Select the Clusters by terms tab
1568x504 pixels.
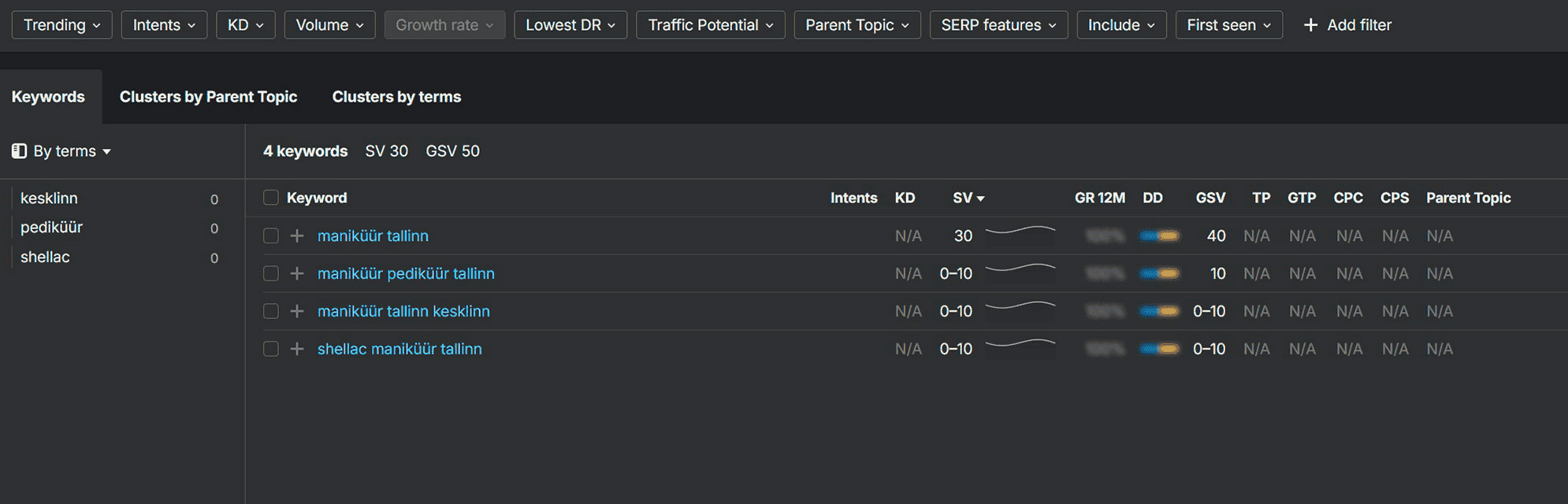pos(396,97)
